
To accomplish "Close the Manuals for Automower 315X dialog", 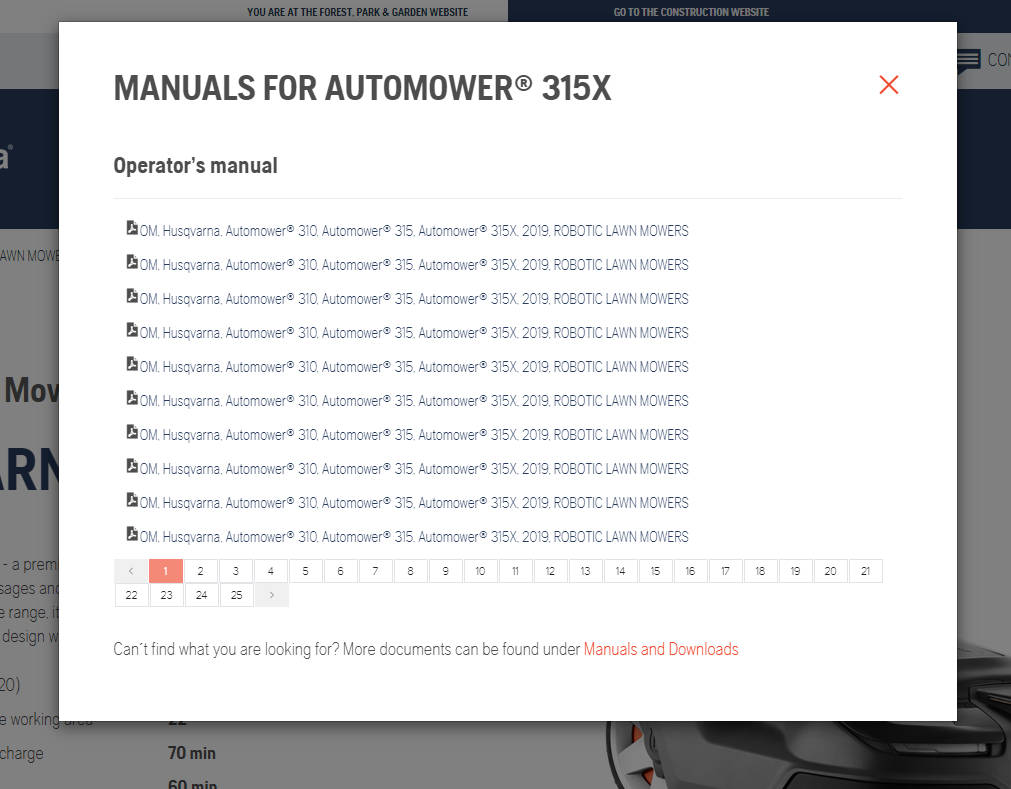I will coord(888,85).
